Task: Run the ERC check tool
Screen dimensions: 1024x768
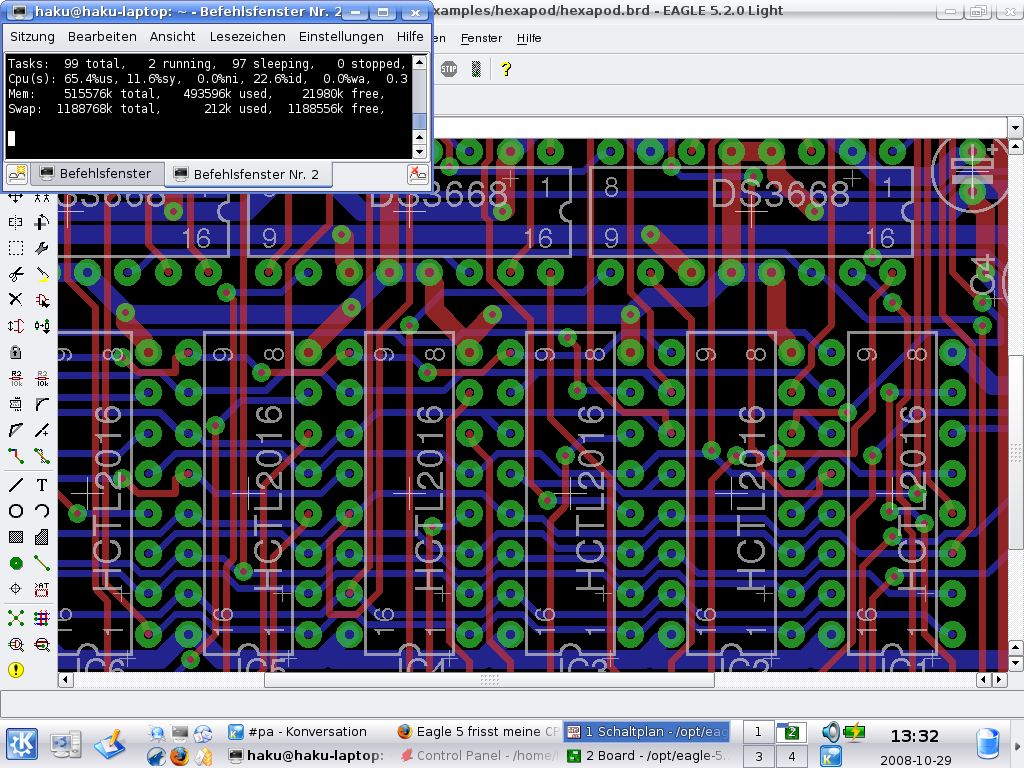Action: pyautogui.click(x=16, y=645)
